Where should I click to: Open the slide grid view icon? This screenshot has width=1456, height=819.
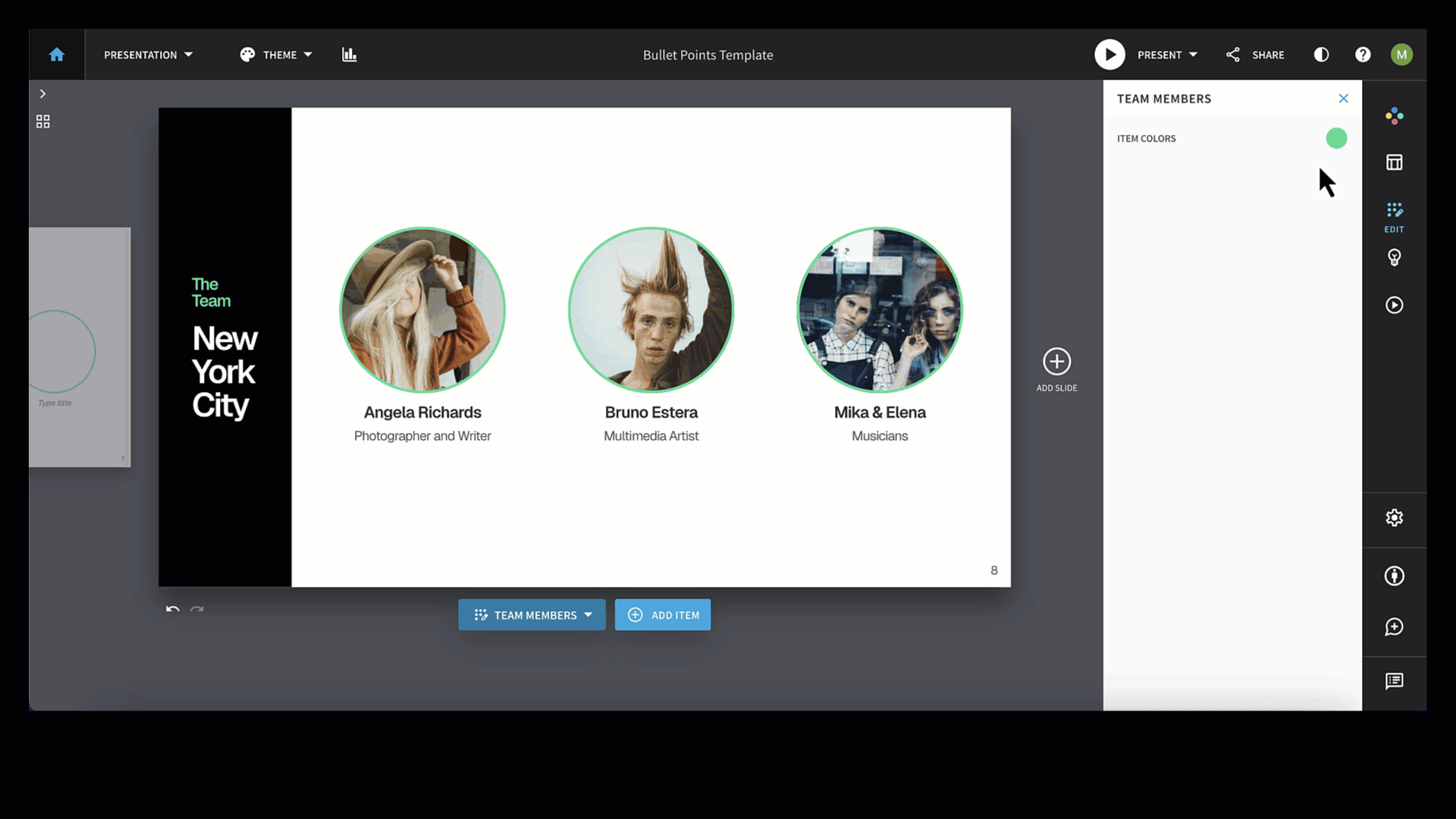[x=43, y=121]
